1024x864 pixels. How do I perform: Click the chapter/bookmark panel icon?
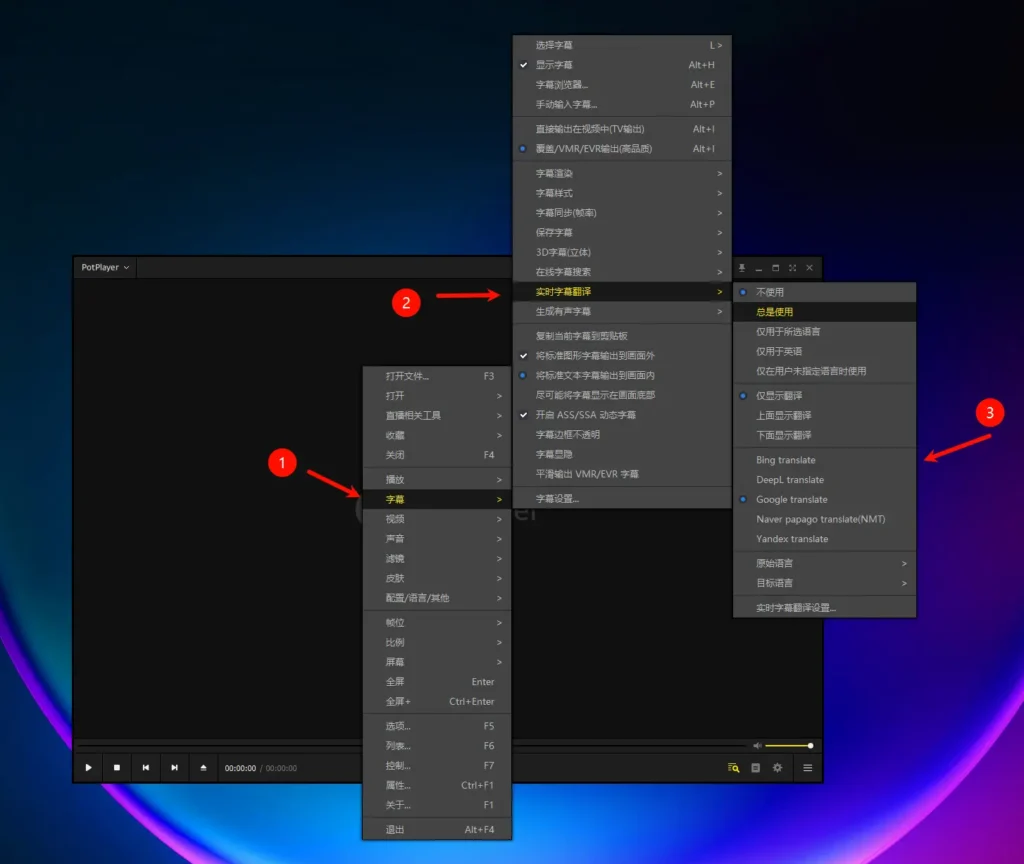[x=756, y=768]
